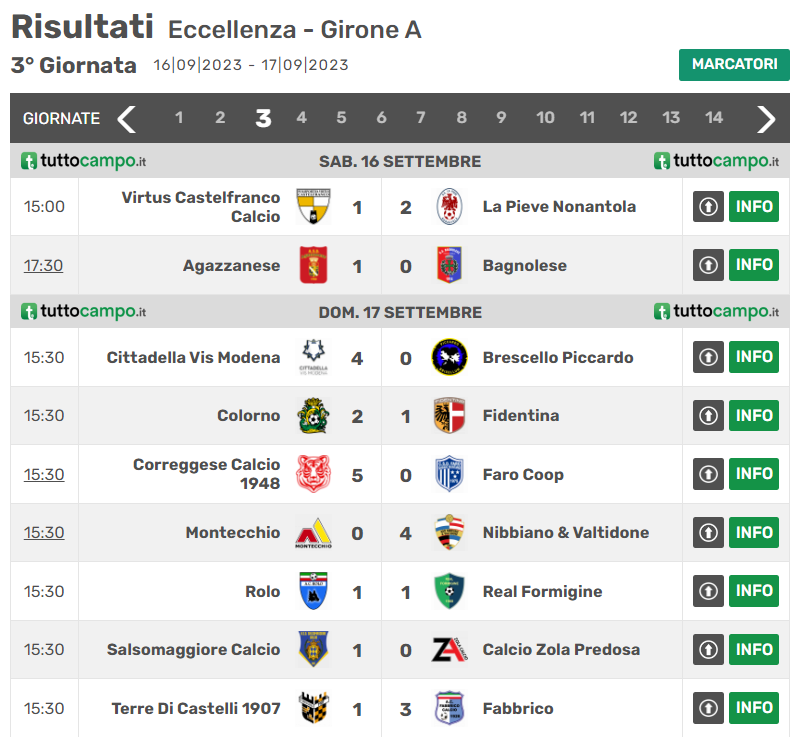
Task: Click the La Pieve Nonantola team crest
Action: (x=449, y=206)
